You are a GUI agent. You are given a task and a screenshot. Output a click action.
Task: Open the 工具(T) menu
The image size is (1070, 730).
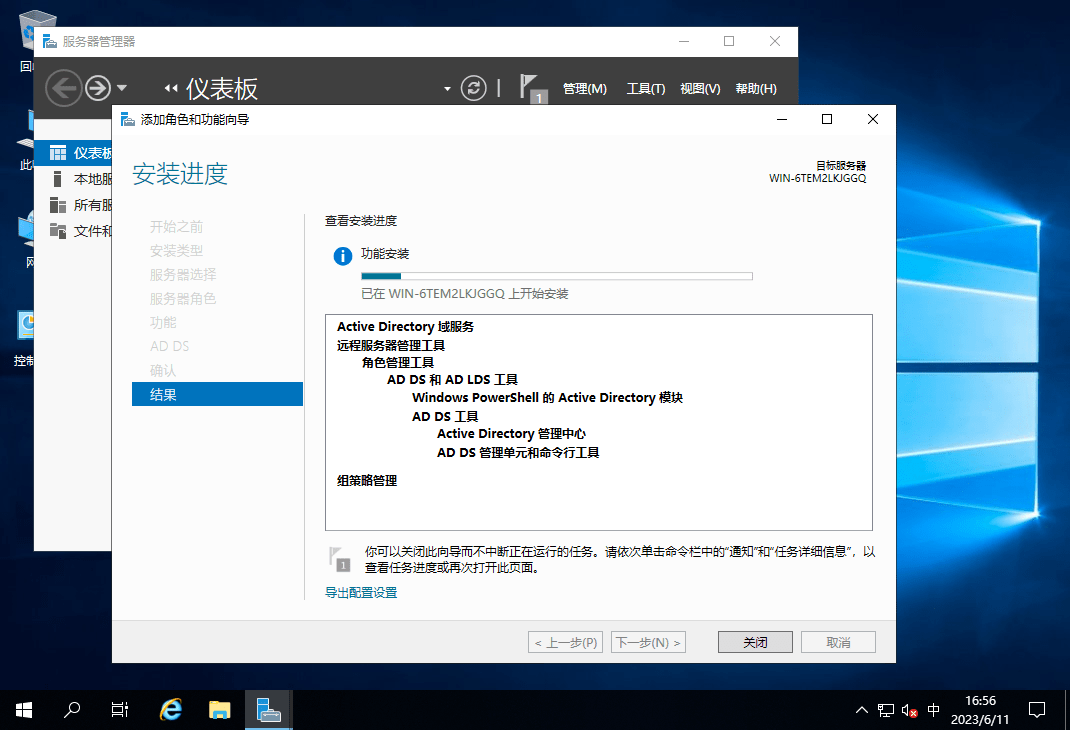point(646,89)
